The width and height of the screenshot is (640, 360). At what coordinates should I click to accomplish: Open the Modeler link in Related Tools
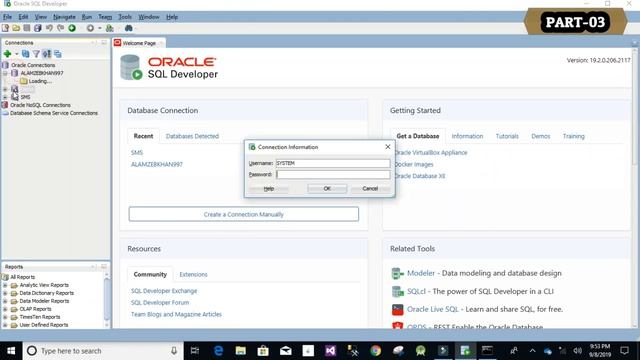pyautogui.click(x=421, y=273)
